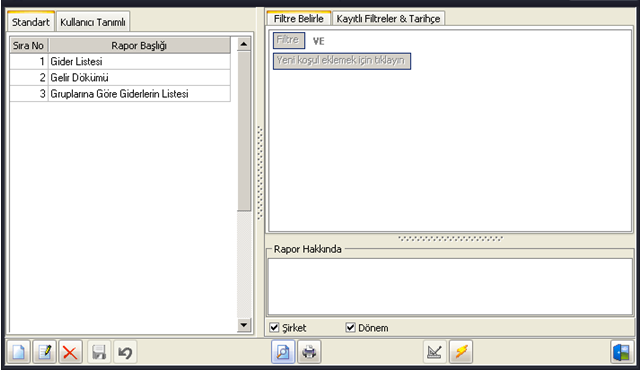Click the row number 2 cell
This screenshot has width=641, height=372.
(x=29, y=78)
